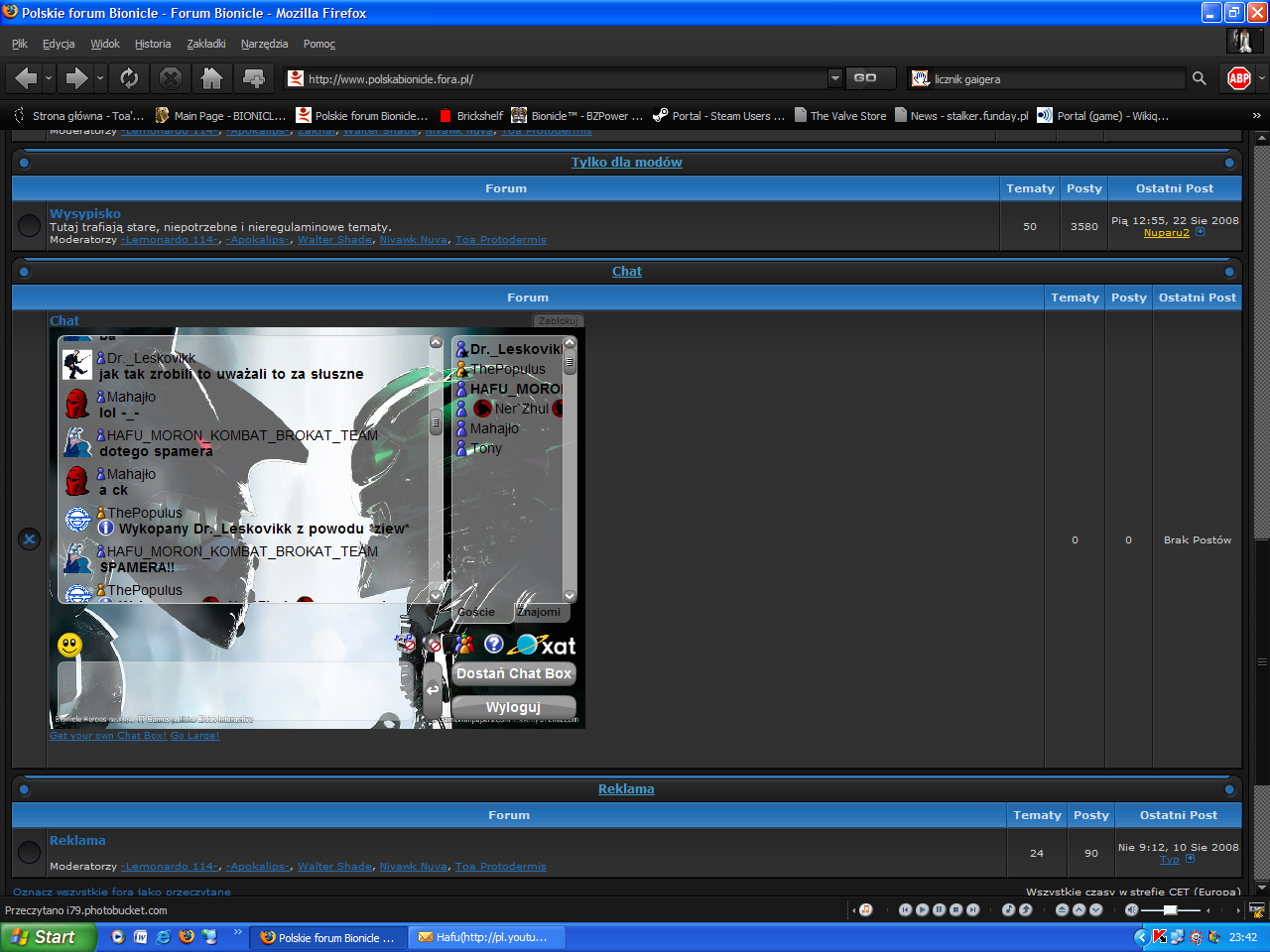Open the Adblock Plus ABP icon
The height and width of the screenshot is (952, 1270).
click(1239, 78)
